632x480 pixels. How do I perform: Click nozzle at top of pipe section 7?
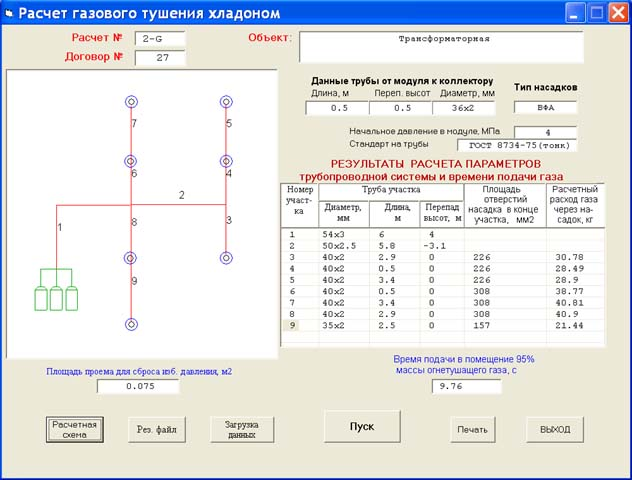[131, 101]
